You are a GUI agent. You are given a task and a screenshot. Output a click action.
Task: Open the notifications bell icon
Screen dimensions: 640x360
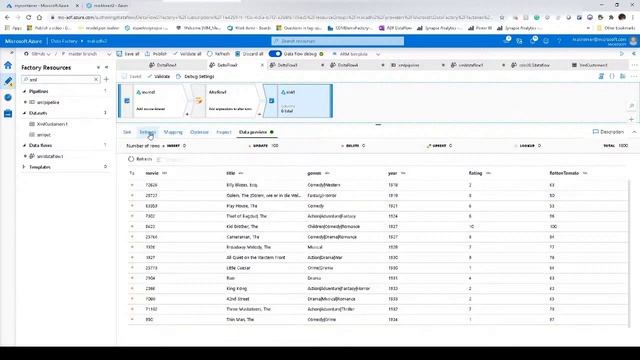click(x=533, y=41)
